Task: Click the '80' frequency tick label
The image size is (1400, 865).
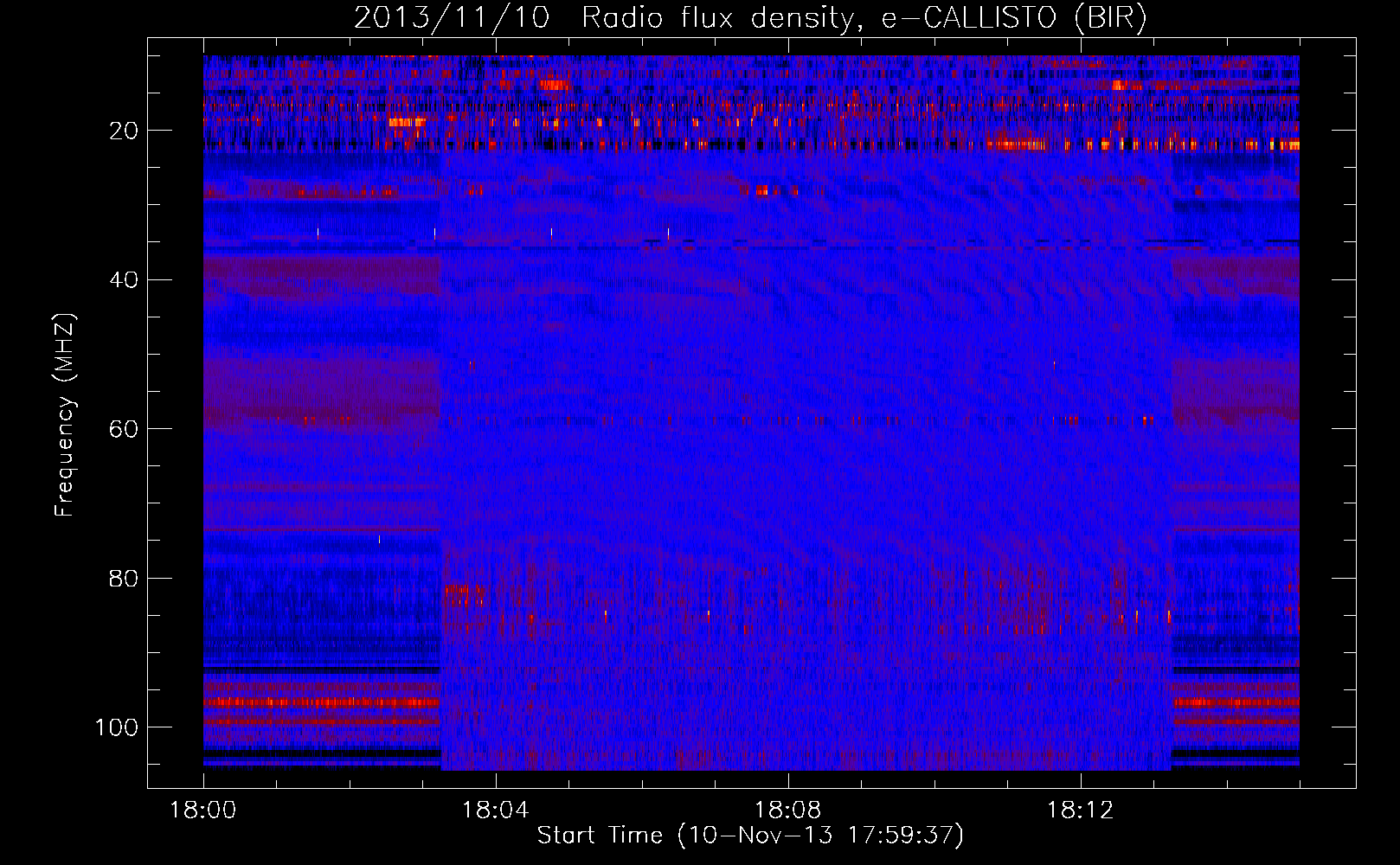Action: tap(125, 578)
